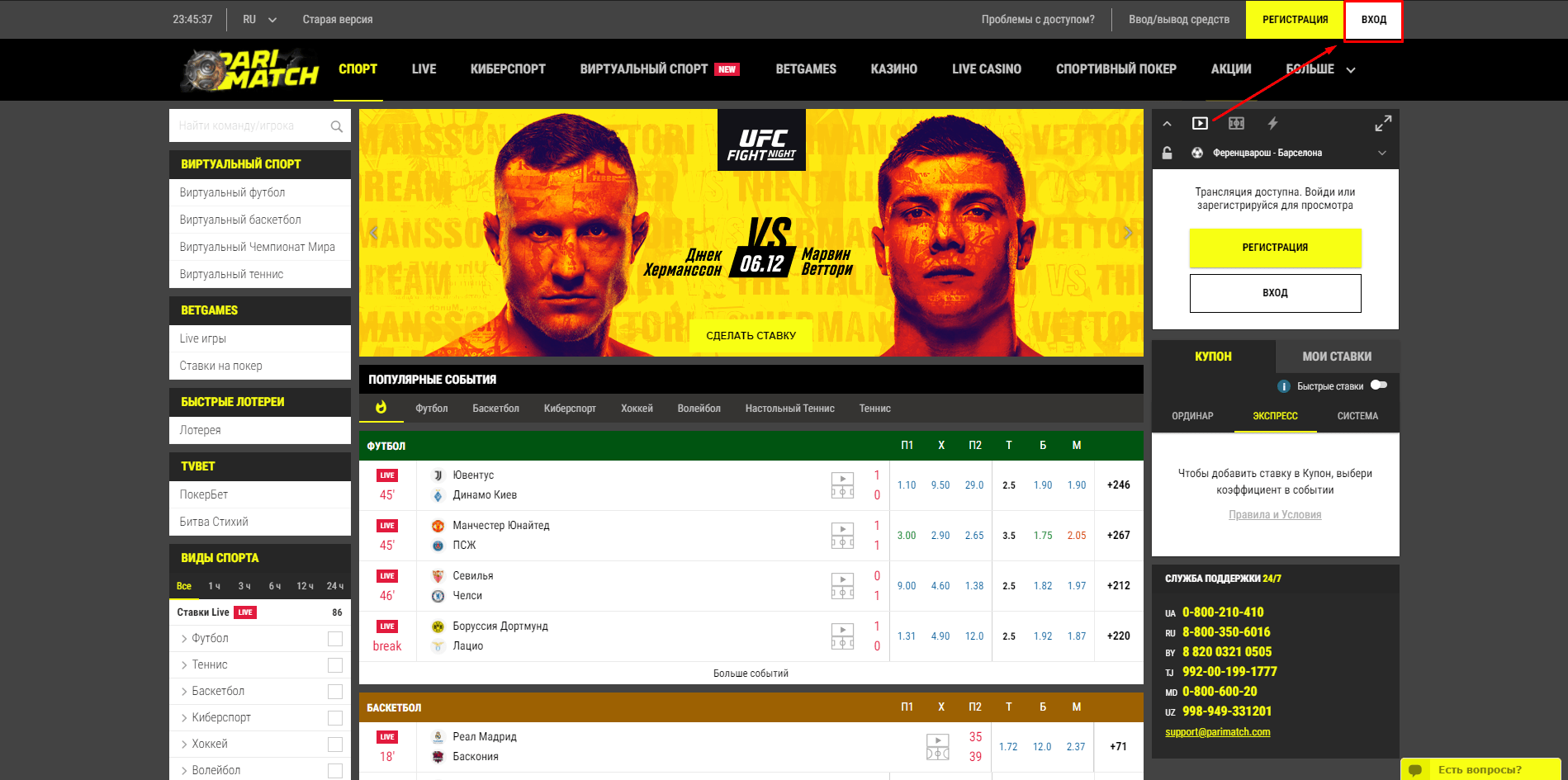Click the Ювентус club crest
The image size is (1568, 780).
[438, 475]
